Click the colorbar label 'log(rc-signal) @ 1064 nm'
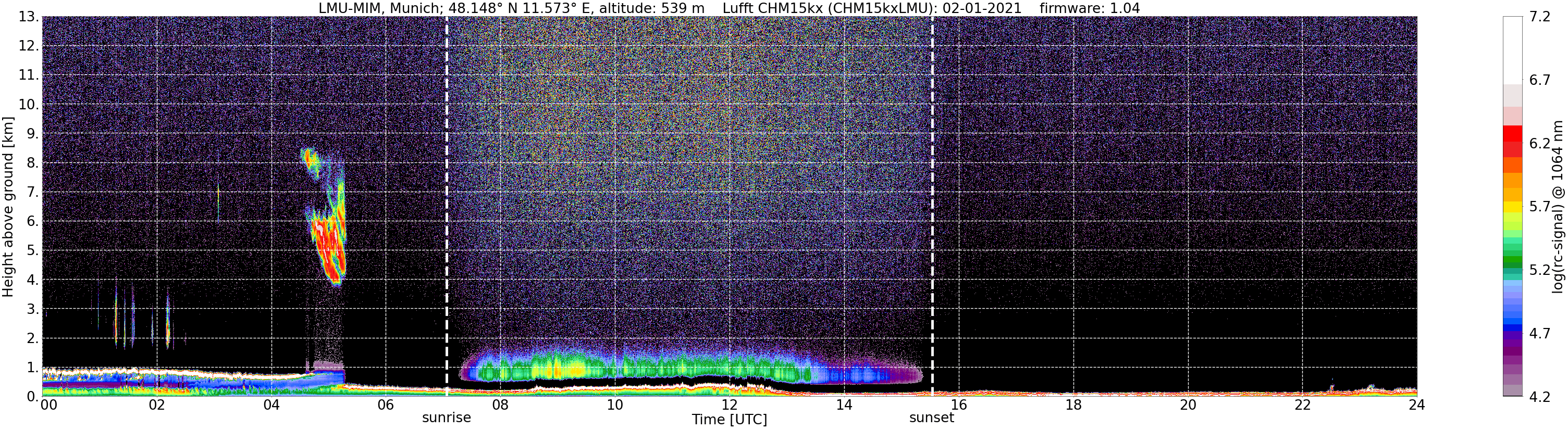This screenshot has width=1568, height=430. point(1559,207)
